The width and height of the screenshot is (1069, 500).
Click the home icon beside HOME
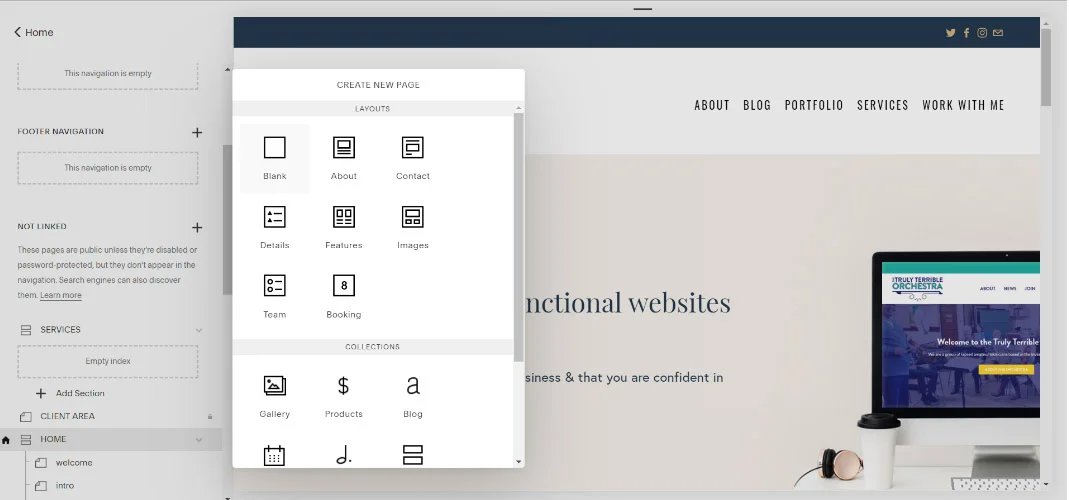pyautogui.click(x=6, y=440)
